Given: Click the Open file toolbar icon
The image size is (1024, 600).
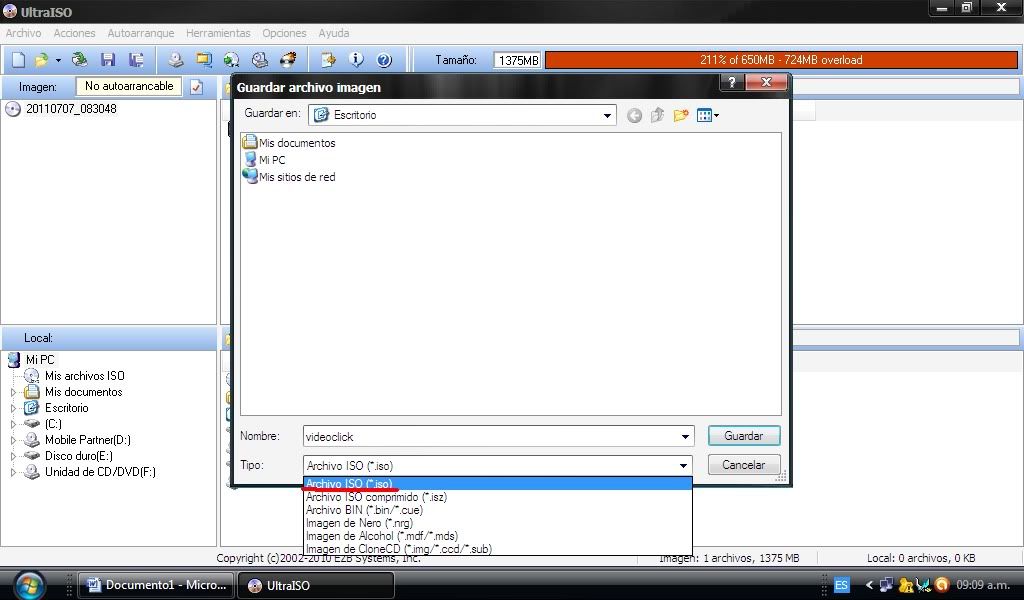Looking at the screenshot, I should 42,60.
